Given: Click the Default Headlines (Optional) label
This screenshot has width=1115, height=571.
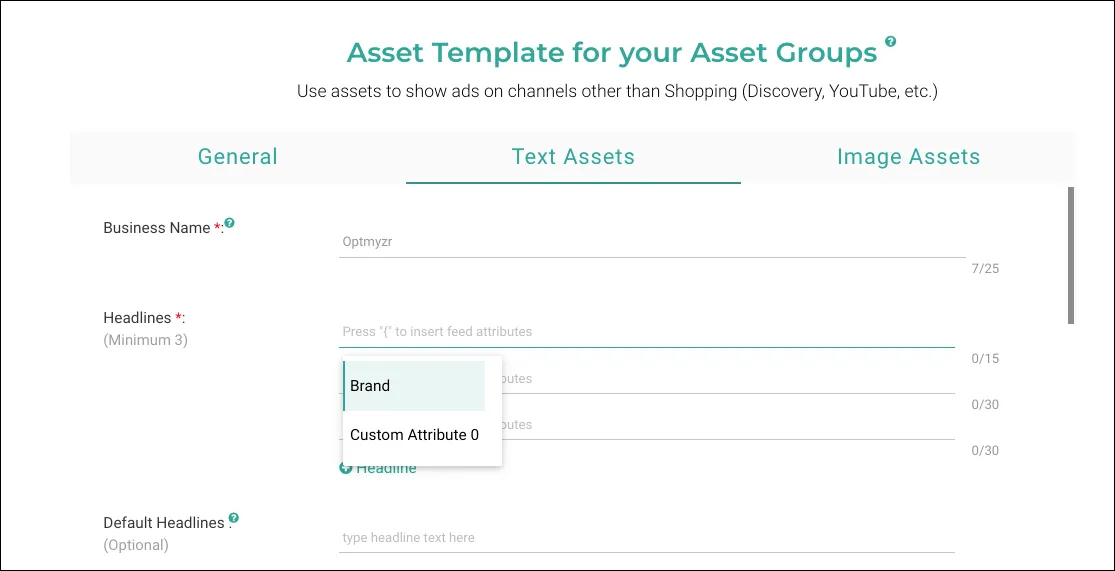Looking at the screenshot, I should click(165, 533).
